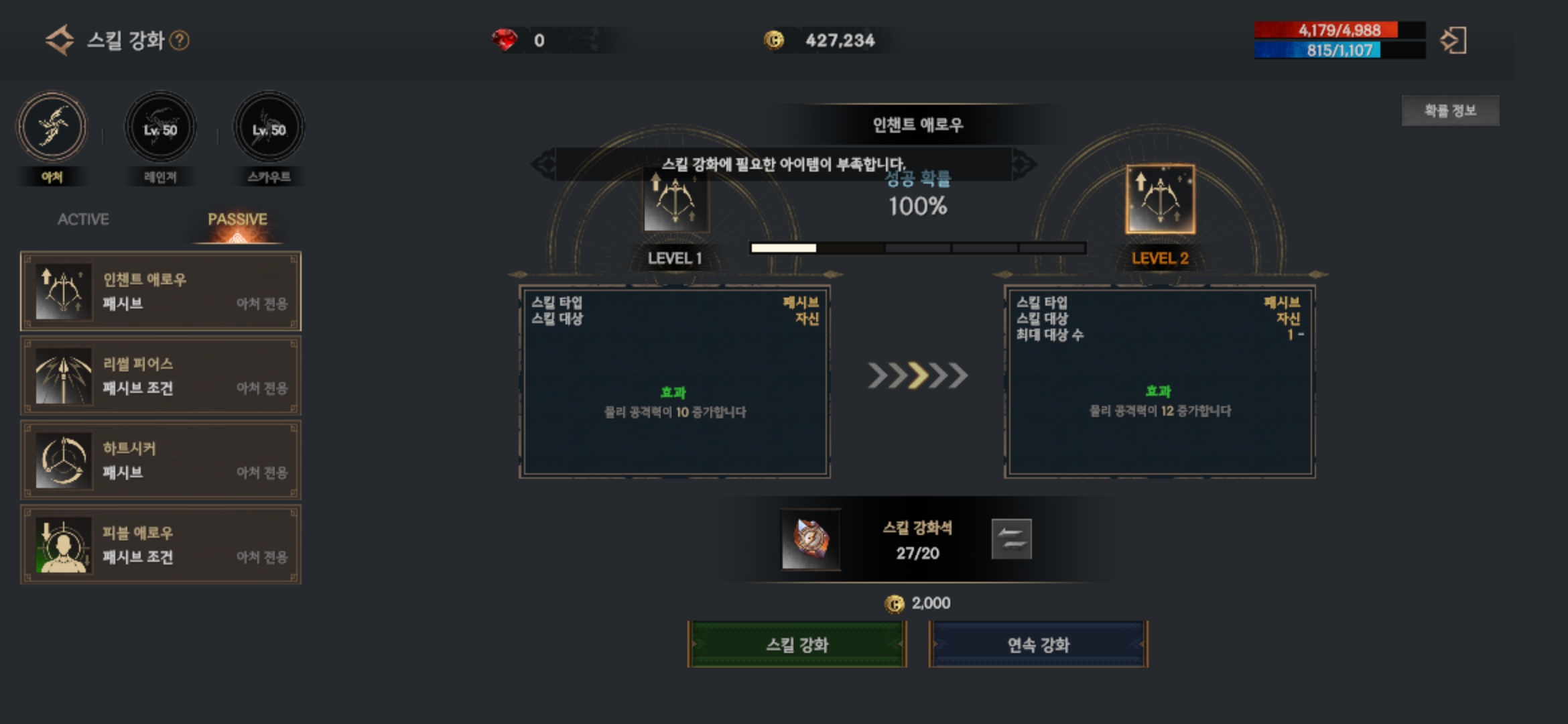Screen dimensions: 1568x724
Task: Tap the 스킬 강화석 item icon
Action: pyautogui.click(x=810, y=539)
